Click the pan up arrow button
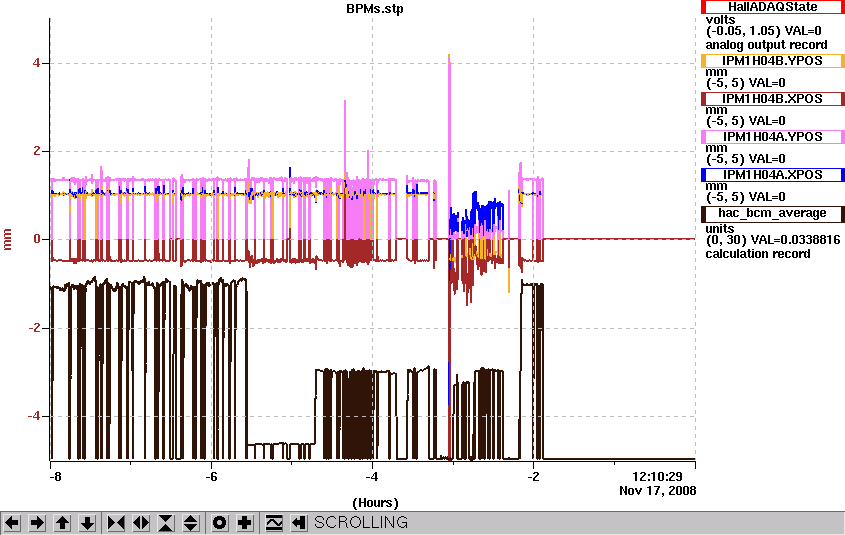The width and height of the screenshot is (845, 535). pos(62,523)
